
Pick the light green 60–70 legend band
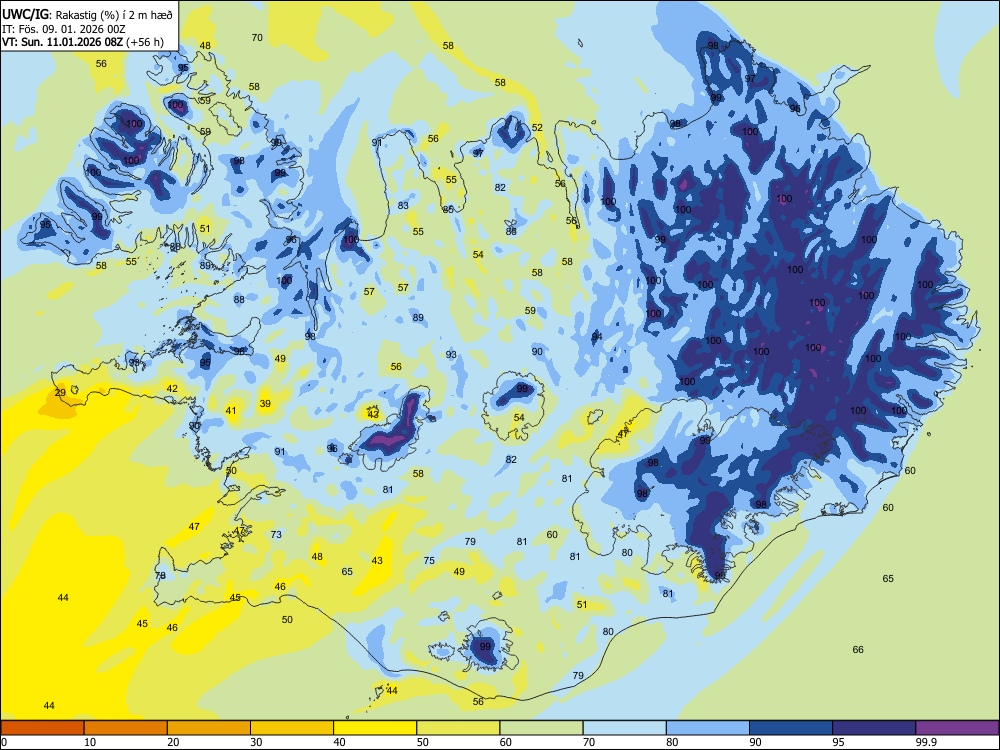pyautogui.click(x=541, y=728)
